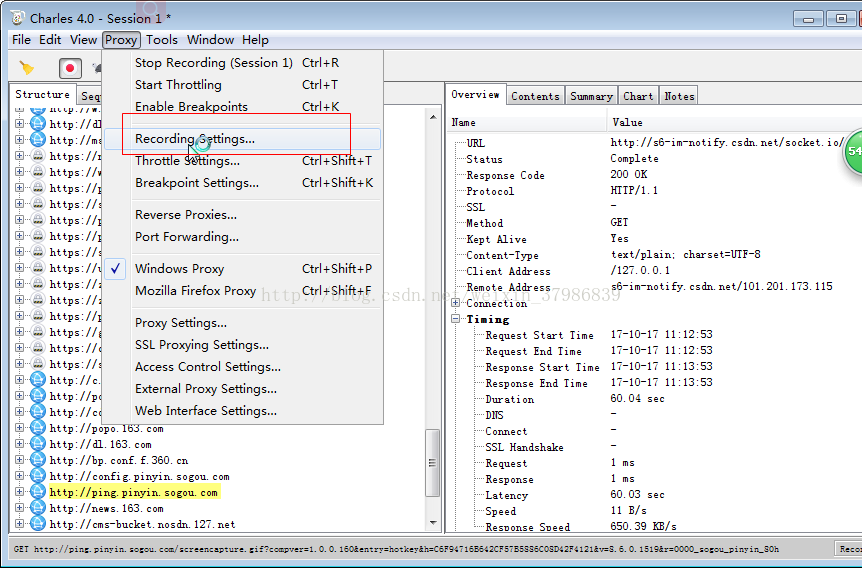Open SSL Proxying Settings menu entry
This screenshot has height=568, width=862.
(x=242, y=345)
